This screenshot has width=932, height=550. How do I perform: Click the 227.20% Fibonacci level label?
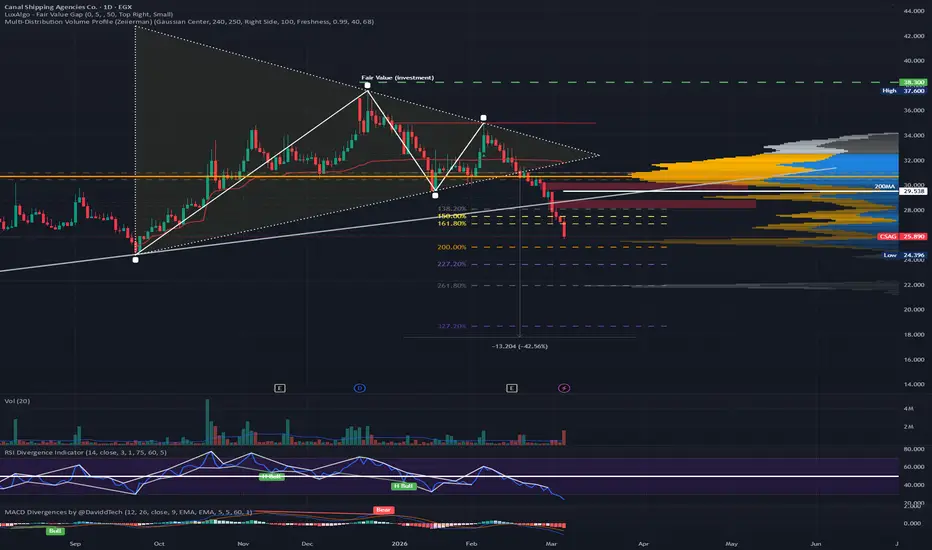[x=452, y=264]
